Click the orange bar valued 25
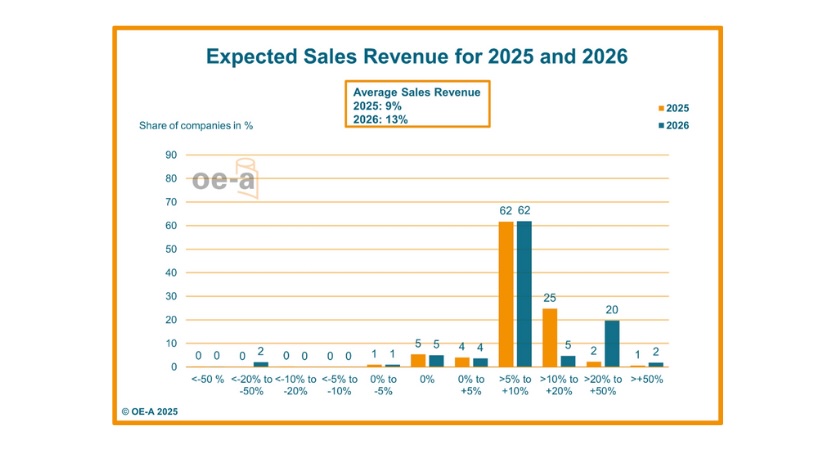The width and height of the screenshot is (840, 454). [550, 337]
